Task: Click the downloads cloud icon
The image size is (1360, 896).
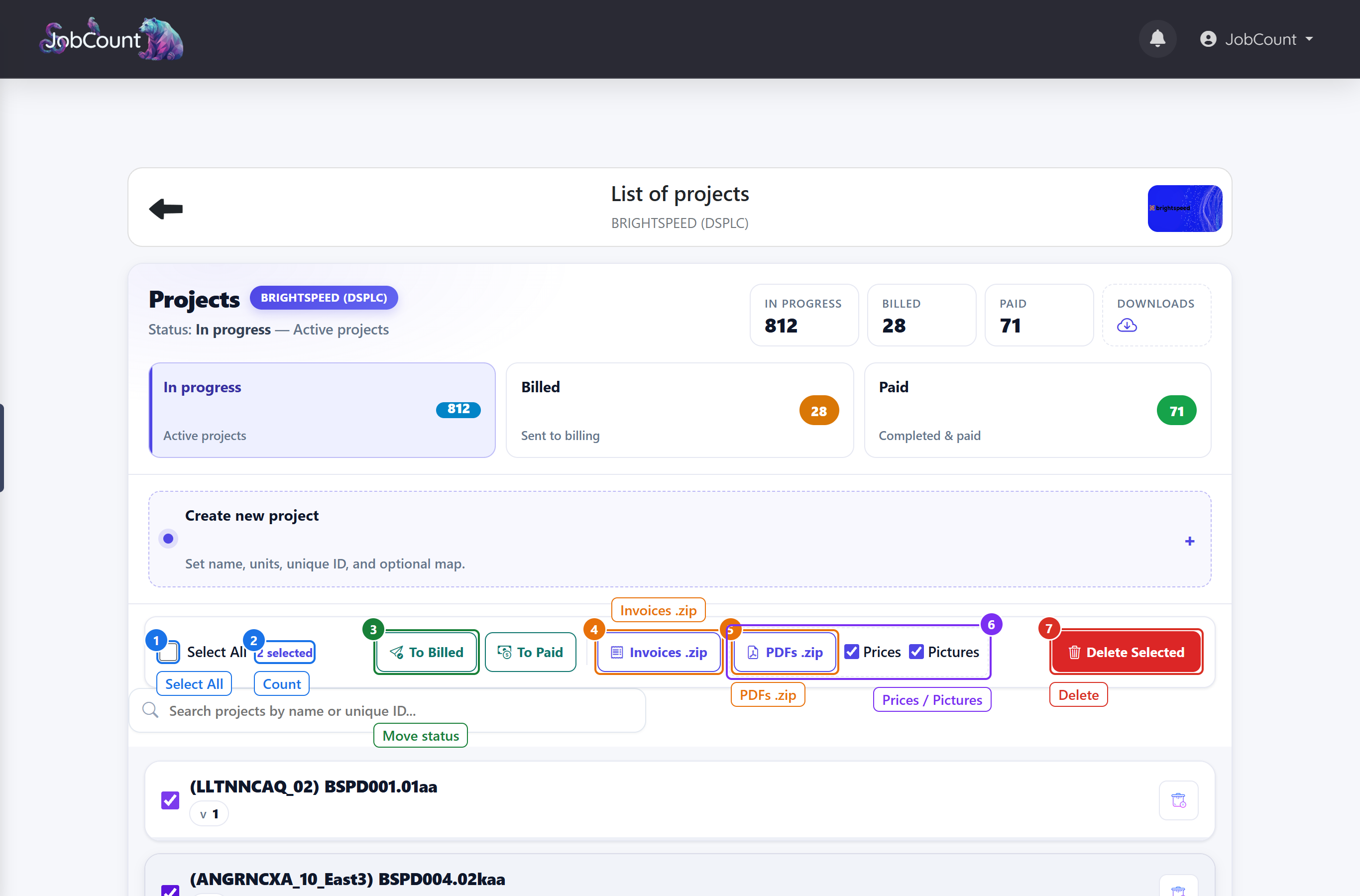Action: (1127, 325)
